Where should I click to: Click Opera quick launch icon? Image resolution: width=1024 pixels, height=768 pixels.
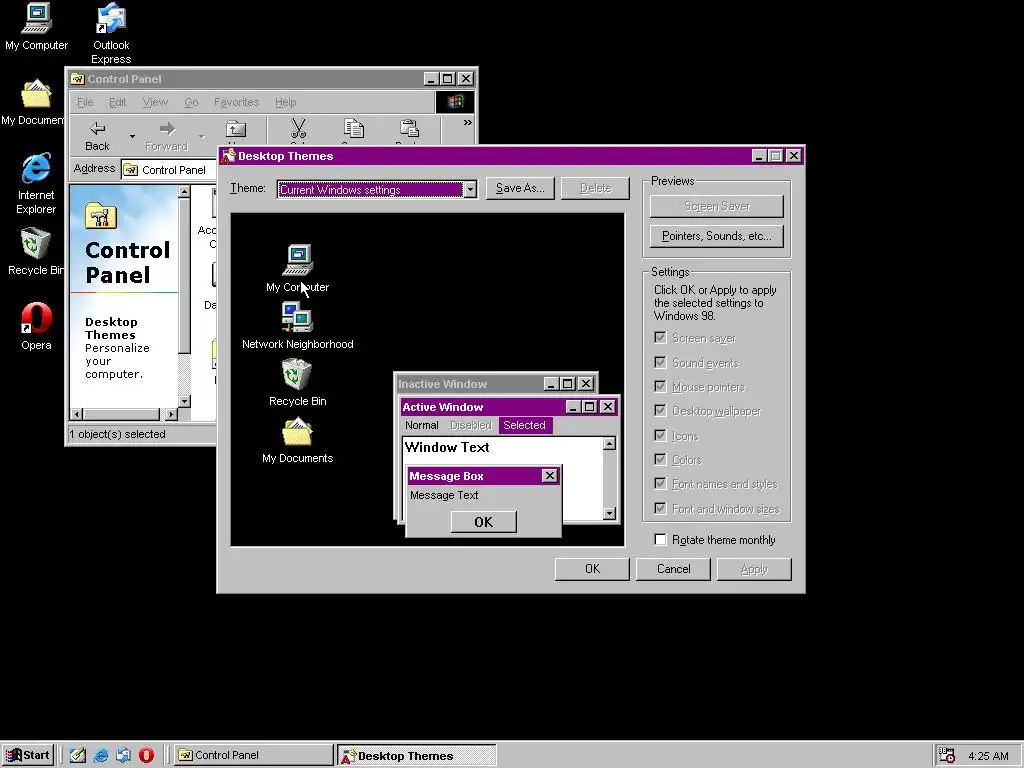tap(146, 755)
